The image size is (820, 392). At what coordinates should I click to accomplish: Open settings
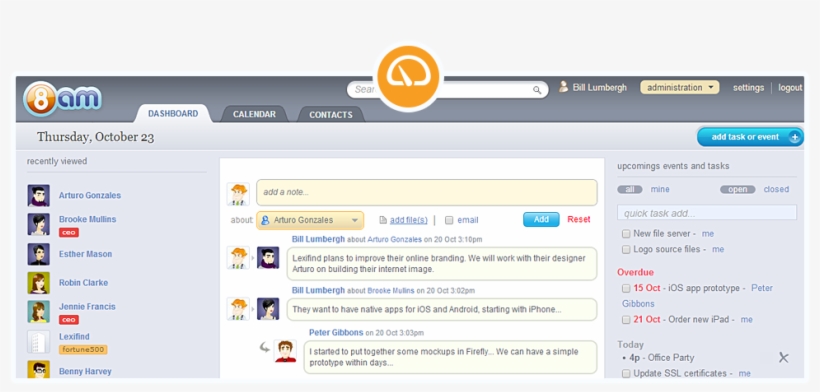tap(748, 88)
